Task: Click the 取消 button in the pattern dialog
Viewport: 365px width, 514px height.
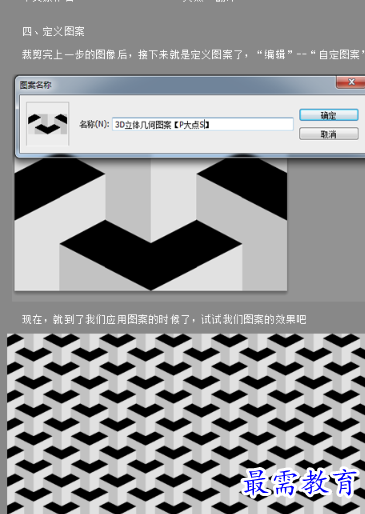Action: (329, 134)
